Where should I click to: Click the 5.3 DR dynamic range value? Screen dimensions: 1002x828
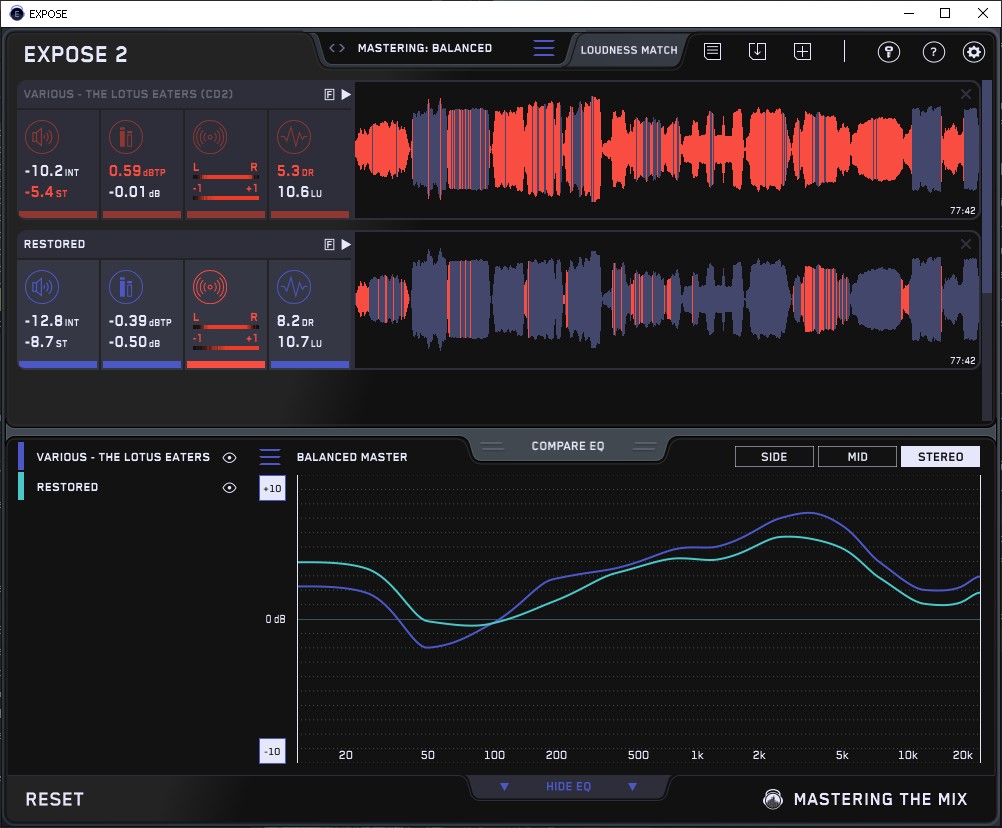click(295, 171)
